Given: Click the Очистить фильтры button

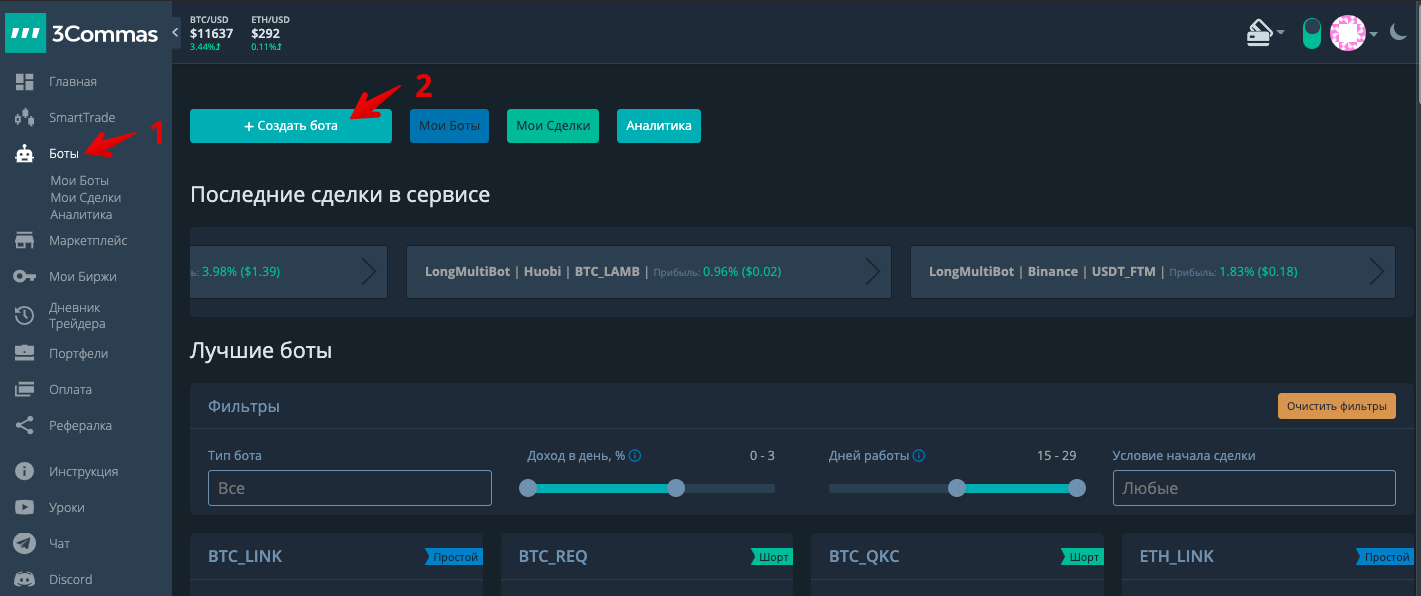Looking at the screenshot, I should pos(1336,406).
